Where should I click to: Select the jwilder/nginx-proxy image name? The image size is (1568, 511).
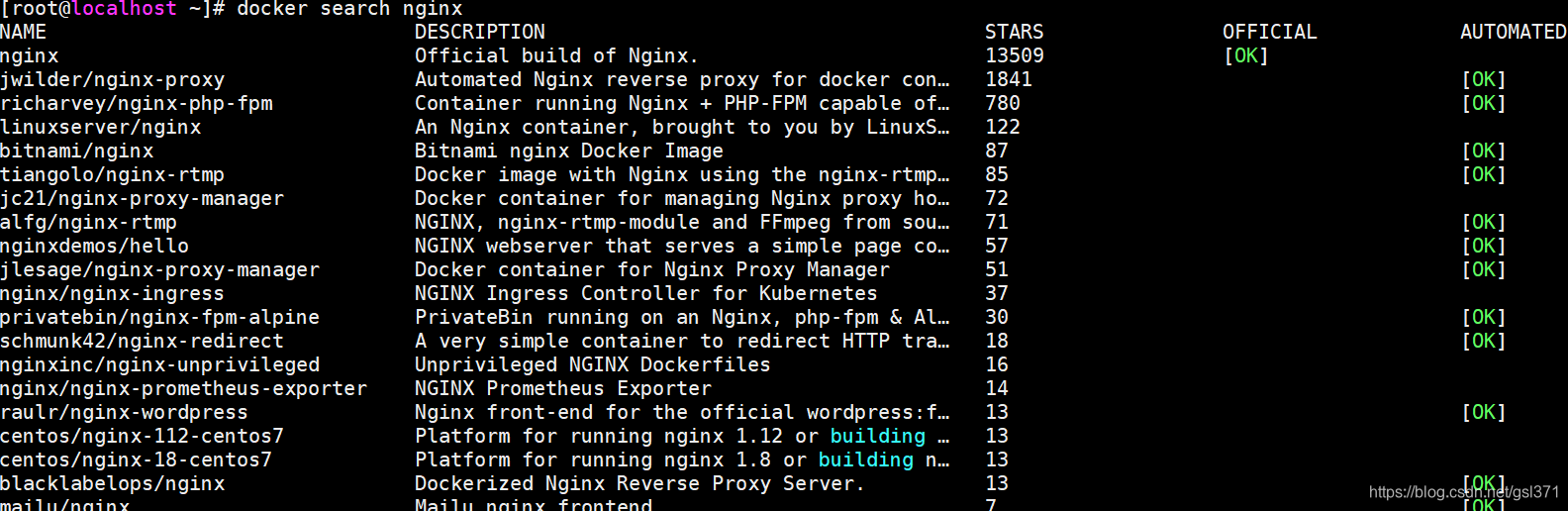113,79
